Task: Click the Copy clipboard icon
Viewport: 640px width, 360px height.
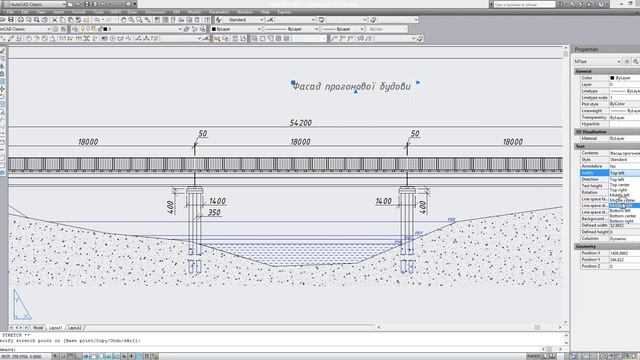Action: point(62,20)
